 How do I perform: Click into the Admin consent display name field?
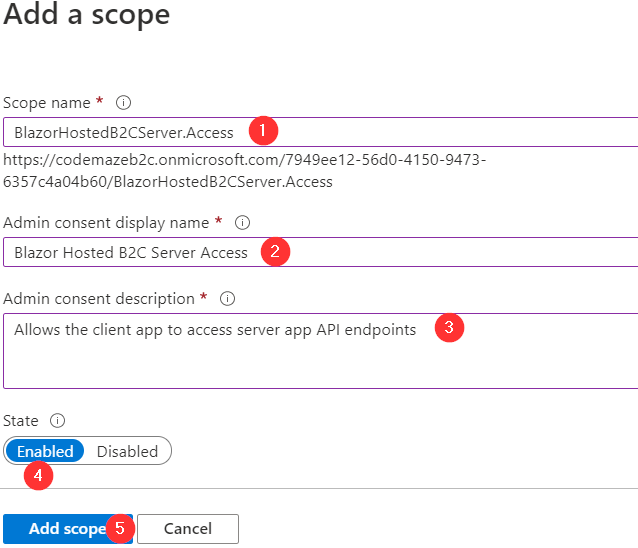tap(450, 253)
